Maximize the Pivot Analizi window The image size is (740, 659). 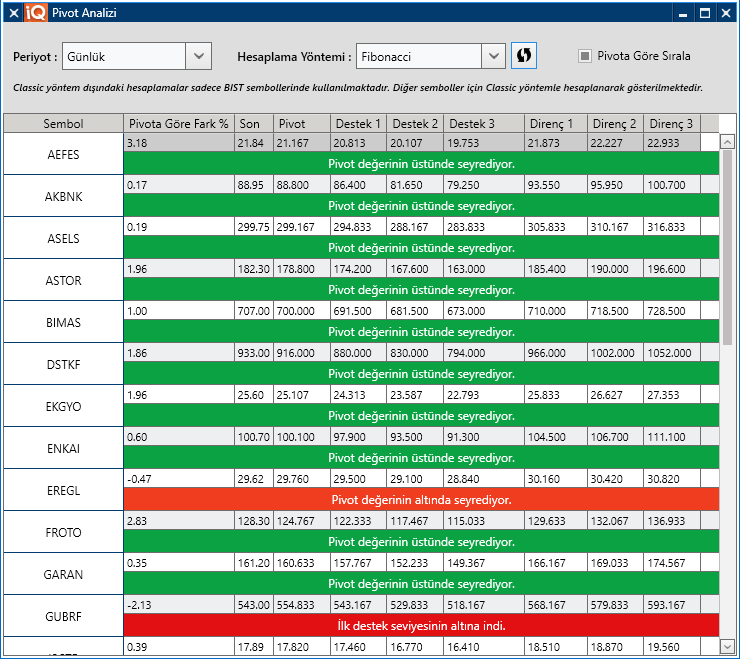[705, 13]
